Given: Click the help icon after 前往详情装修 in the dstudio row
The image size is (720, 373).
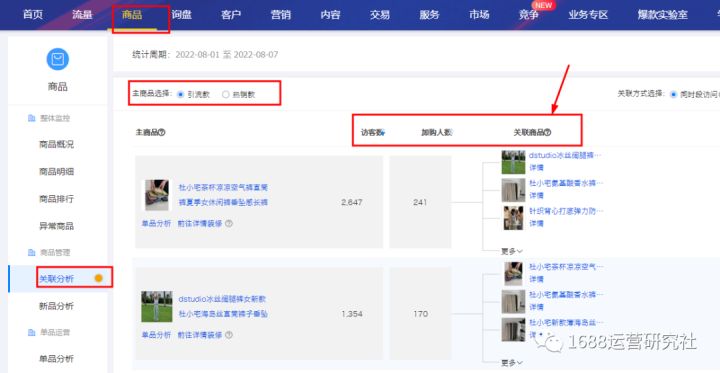Looking at the screenshot, I should tap(229, 335).
